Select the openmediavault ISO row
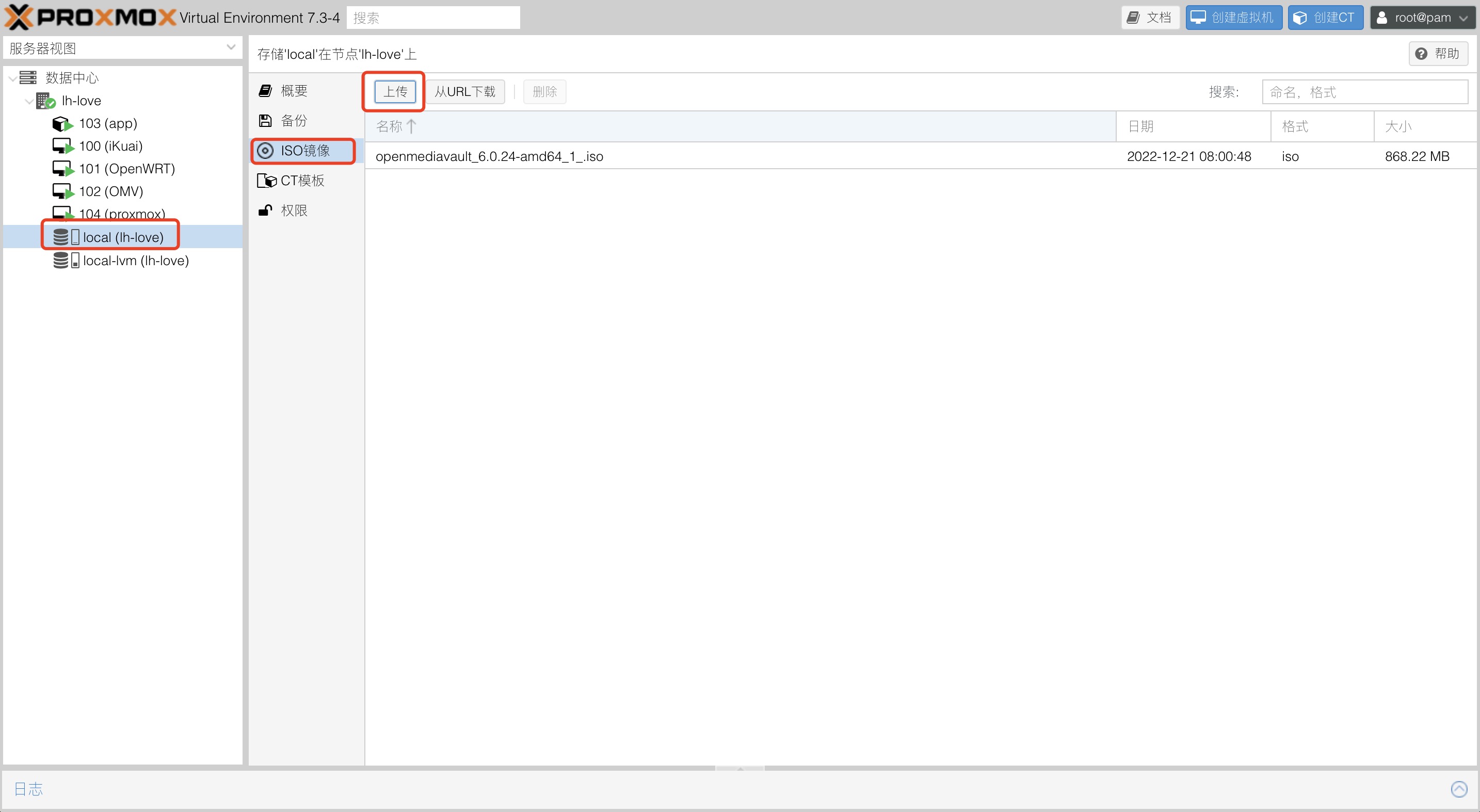 [x=489, y=156]
